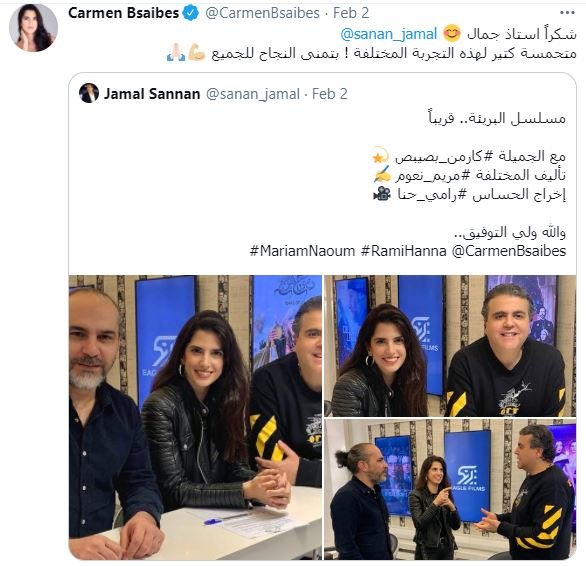Click the blue verified badge
Screen dimensions: 586x566
191,13
